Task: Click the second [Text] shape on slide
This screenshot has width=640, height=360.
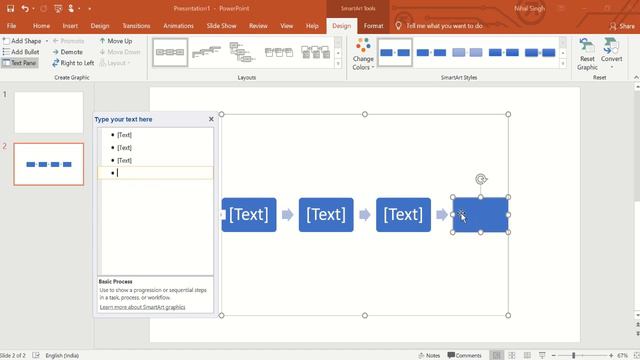Action: (326, 215)
